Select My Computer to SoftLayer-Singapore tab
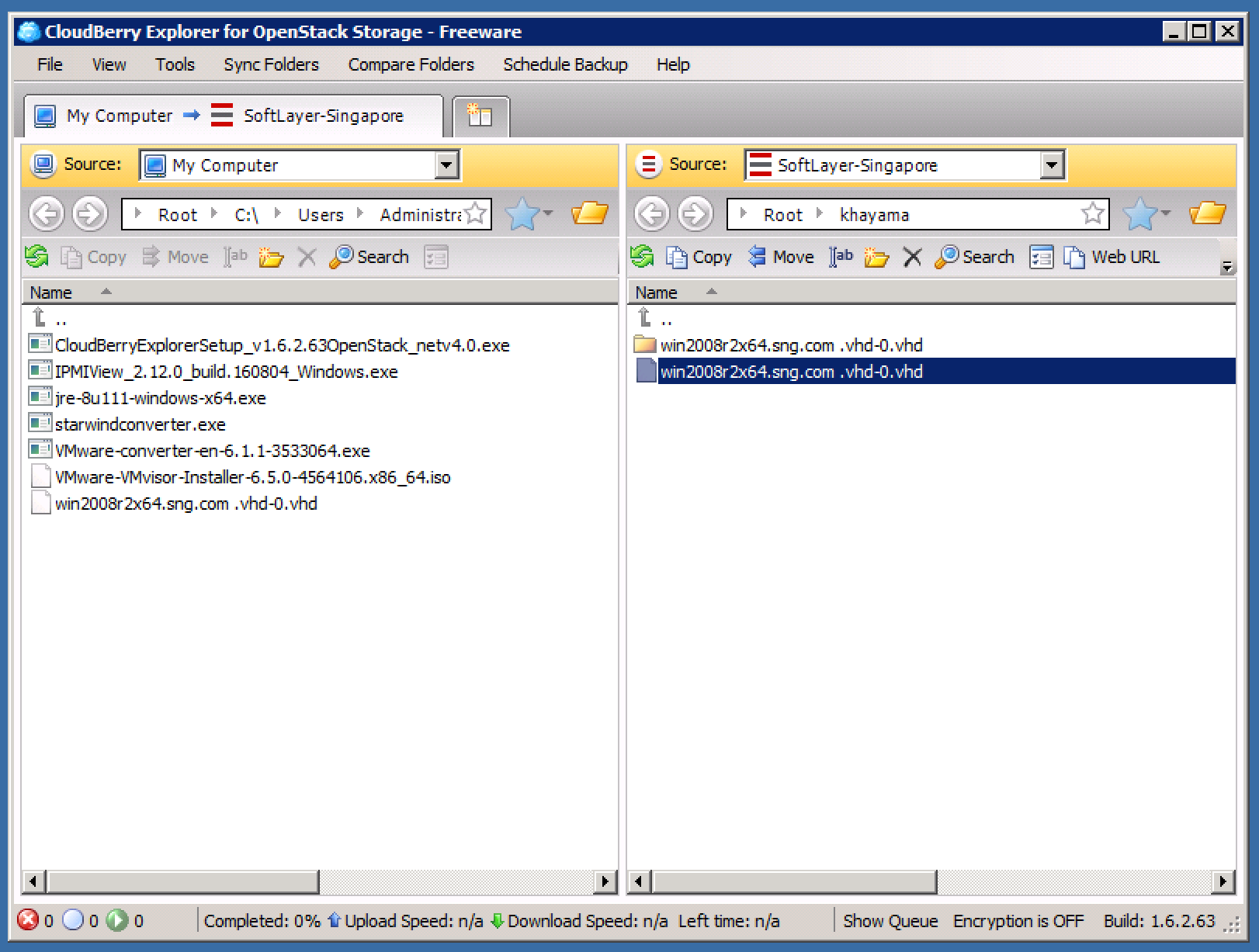Screen dimensions: 1259x952 coord(234,116)
